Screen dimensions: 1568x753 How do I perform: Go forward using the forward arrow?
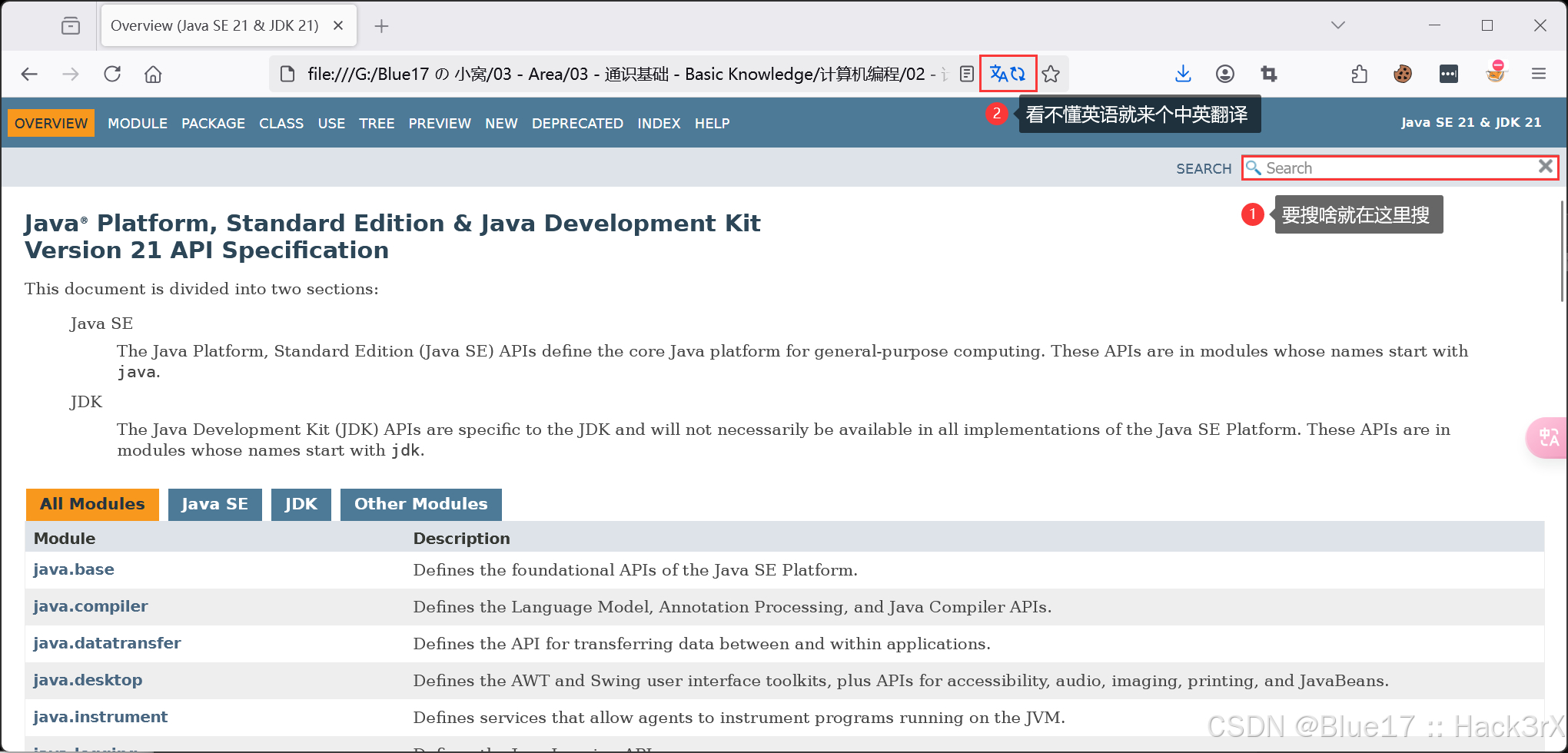[x=71, y=74]
